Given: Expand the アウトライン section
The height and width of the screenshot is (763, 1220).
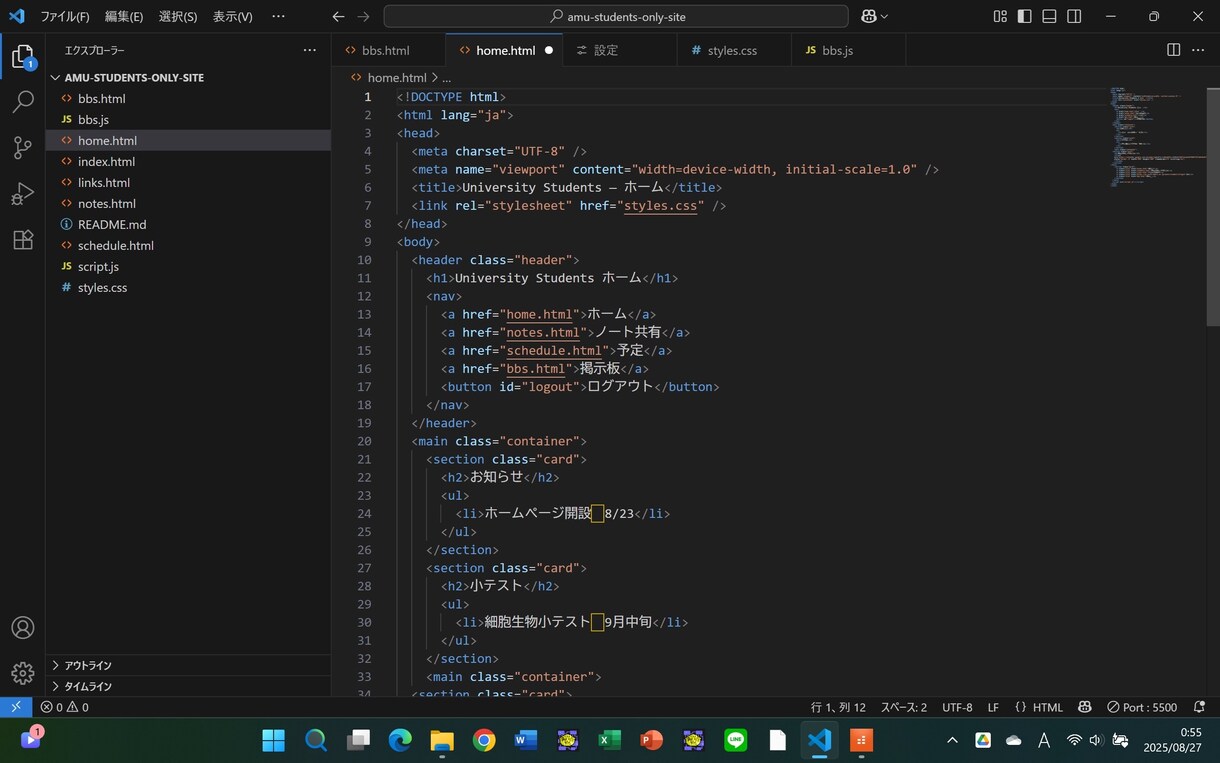Looking at the screenshot, I should pos(188,665).
